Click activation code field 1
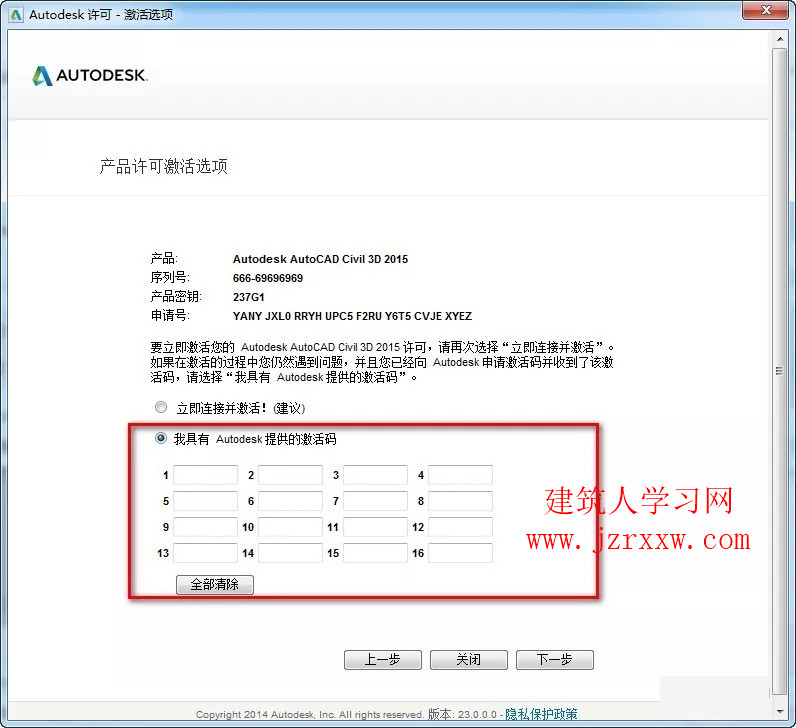796x728 pixels. [x=205, y=475]
